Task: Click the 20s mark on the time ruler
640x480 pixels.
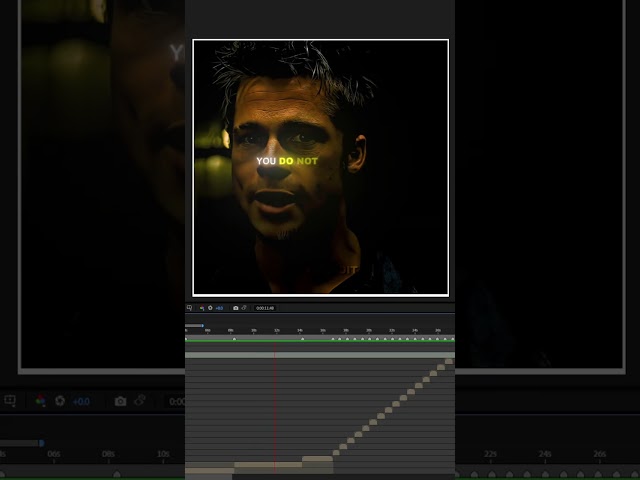Action: click(369, 330)
